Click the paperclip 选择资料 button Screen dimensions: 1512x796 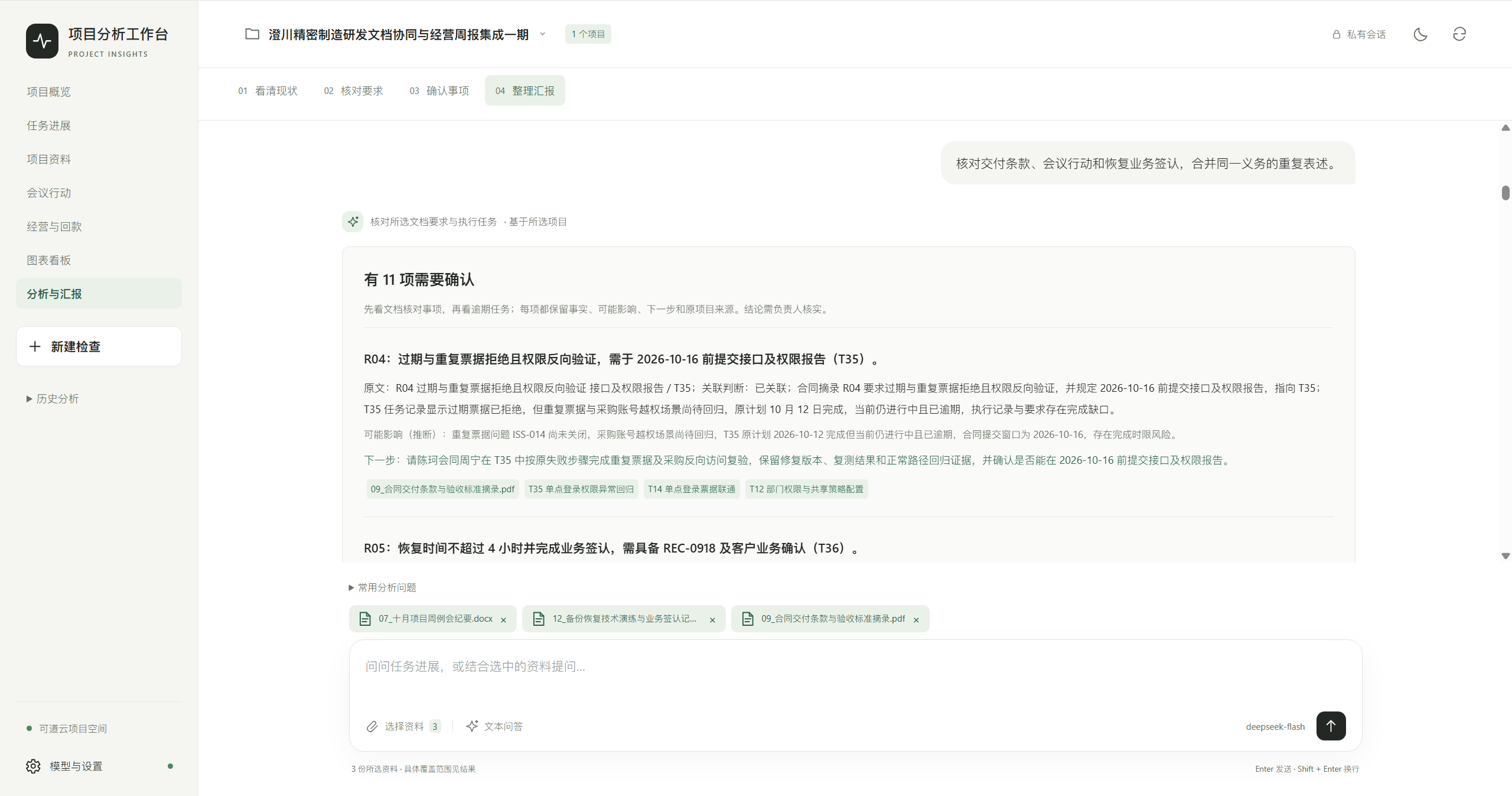tap(403, 726)
